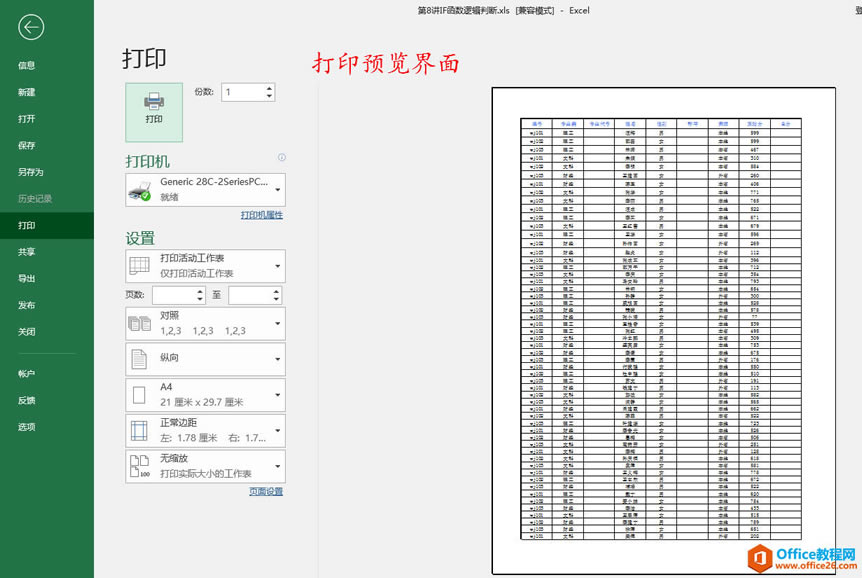Image resolution: width=862 pixels, height=578 pixels.
Task: Open 帐户 in the sidebar
Action: pos(47,374)
